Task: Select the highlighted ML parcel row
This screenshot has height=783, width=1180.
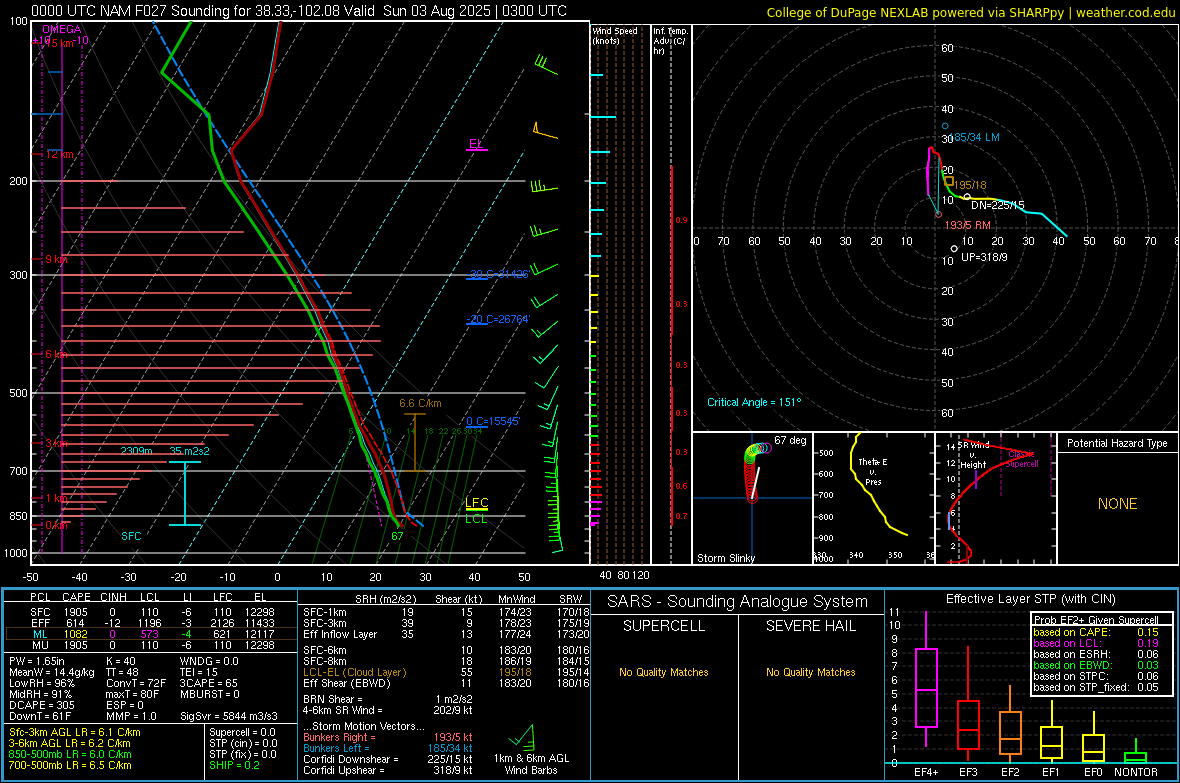Action: tap(151, 634)
